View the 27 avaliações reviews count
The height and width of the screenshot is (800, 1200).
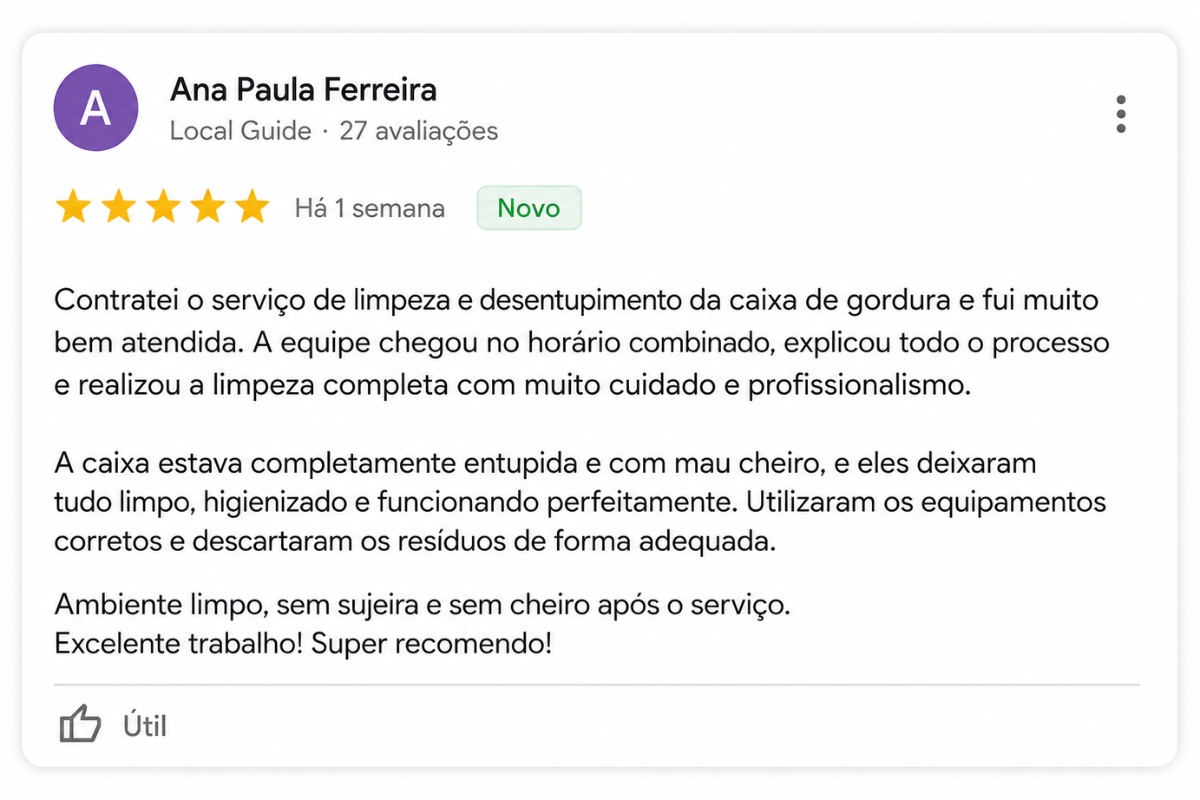pyautogui.click(x=418, y=131)
